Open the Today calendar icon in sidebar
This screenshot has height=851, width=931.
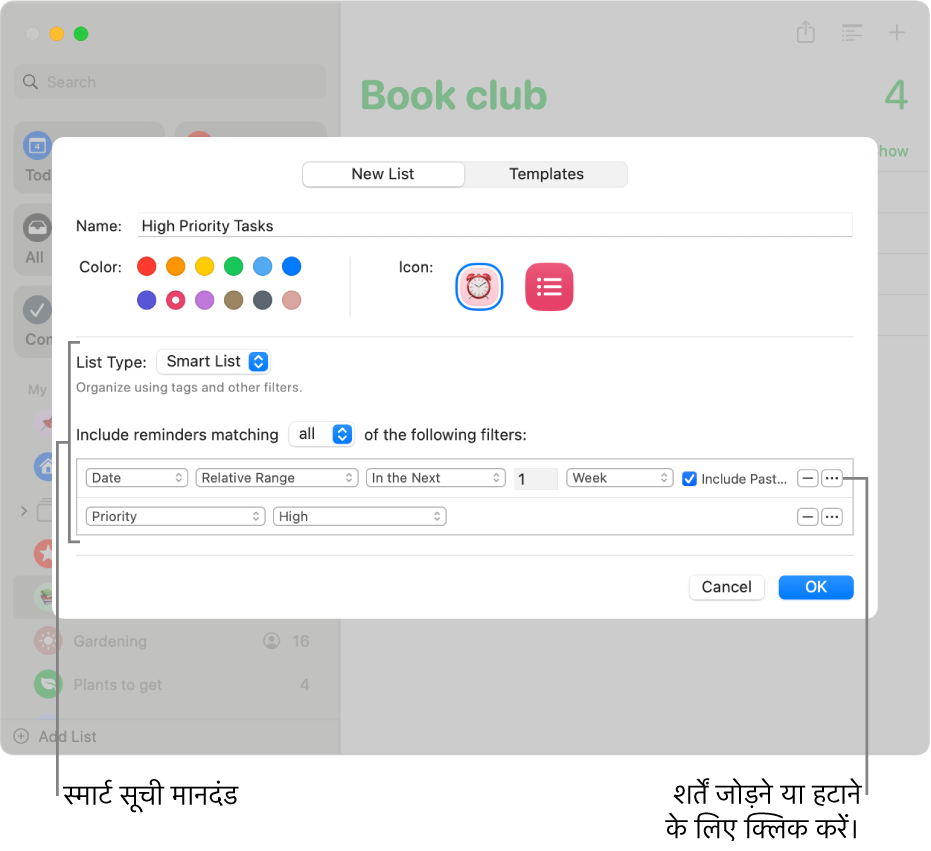37,145
